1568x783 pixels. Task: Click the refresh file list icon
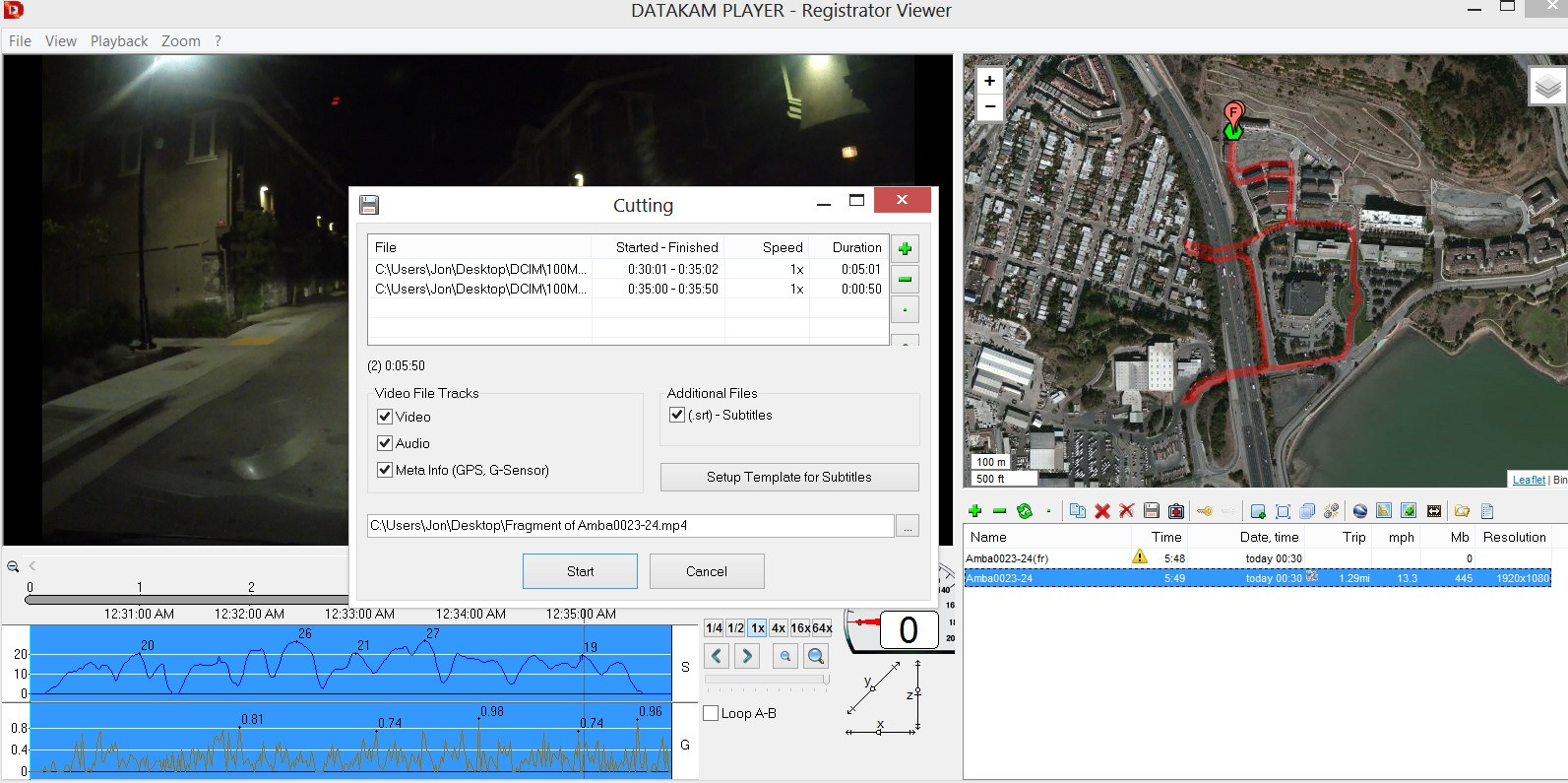coord(1025,511)
